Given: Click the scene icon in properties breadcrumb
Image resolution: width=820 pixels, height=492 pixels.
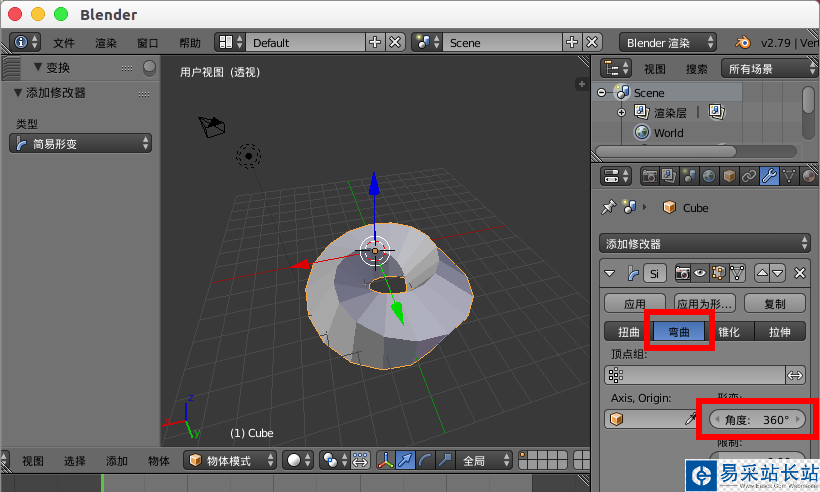Looking at the screenshot, I should pyautogui.click(x=630, y=208).
